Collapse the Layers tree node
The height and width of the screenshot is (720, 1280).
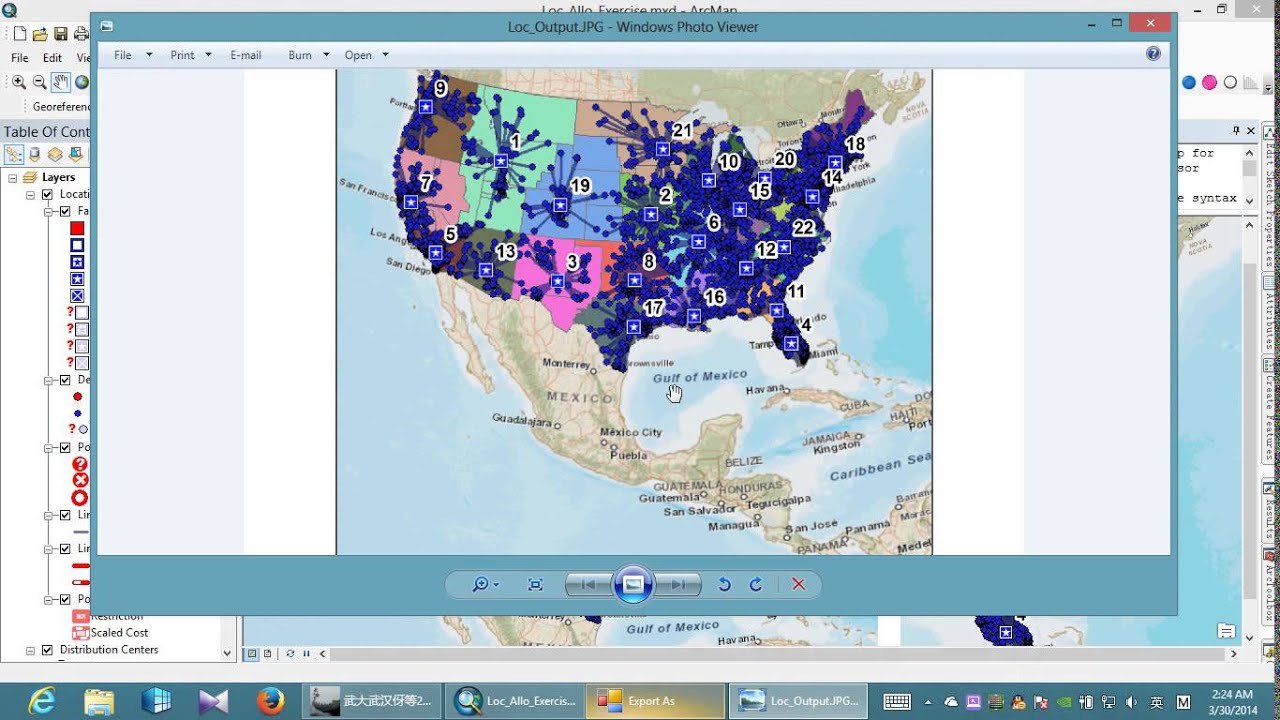pos(13,178)
